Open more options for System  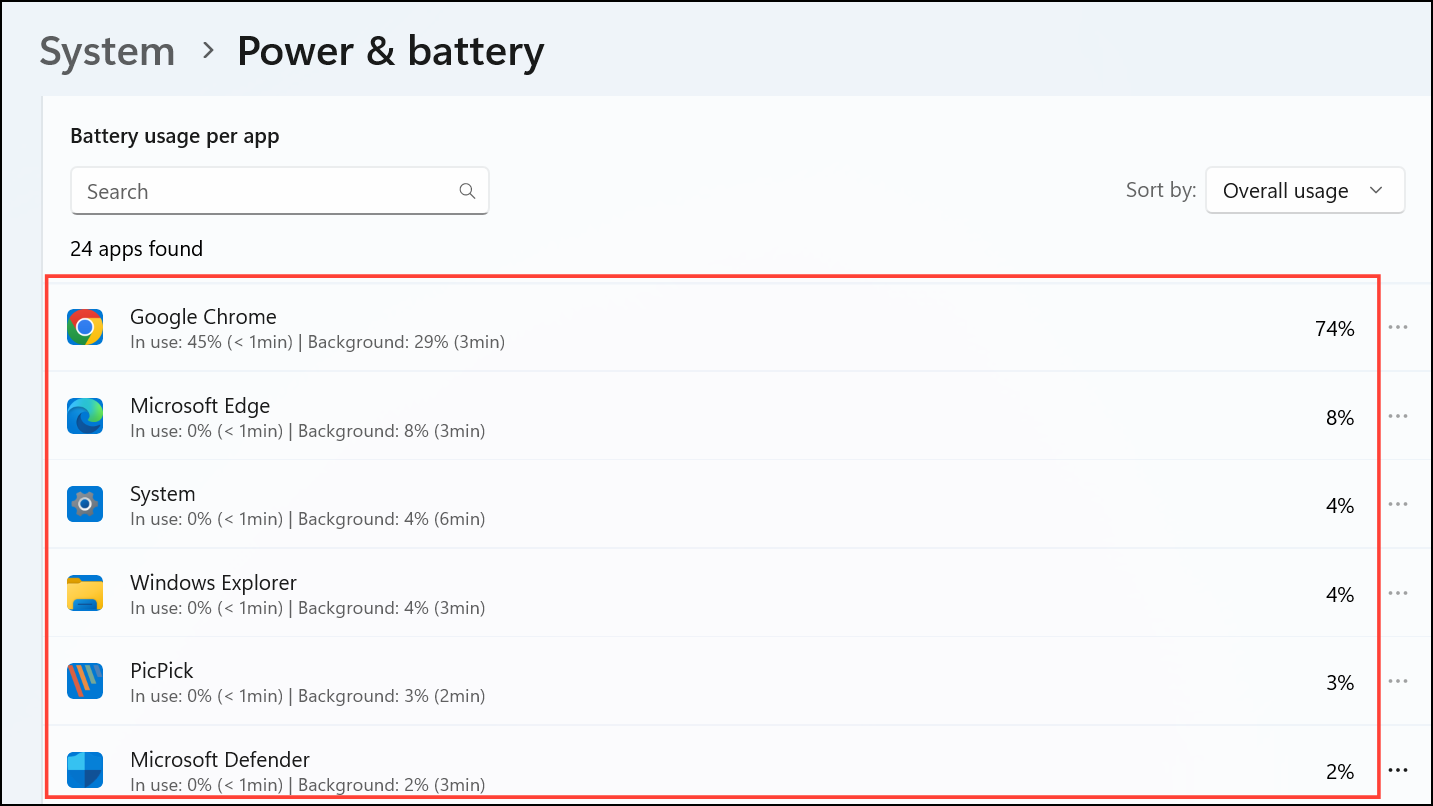[x=1398, y=504]
